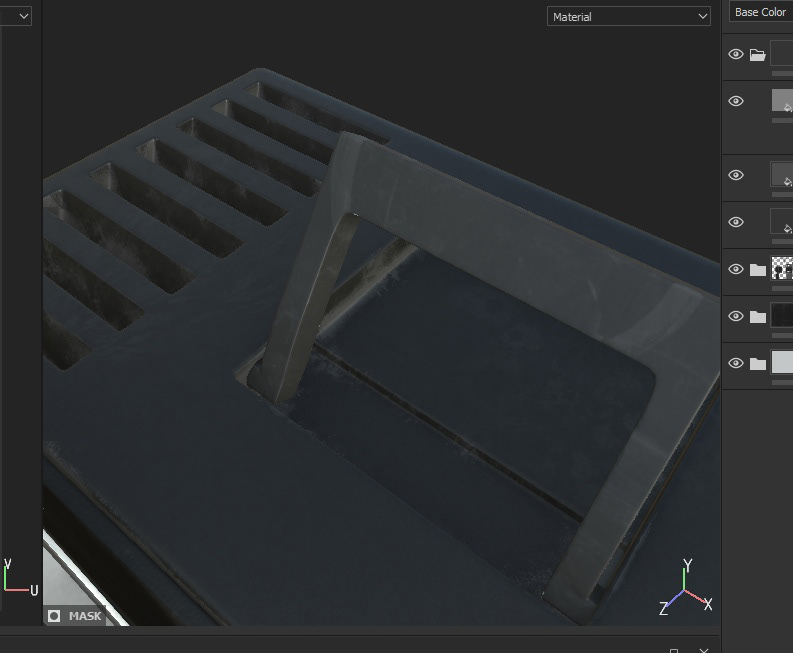
Task: Select the gray thumbnail of the topmost fill layer
Action: [782, 100]
